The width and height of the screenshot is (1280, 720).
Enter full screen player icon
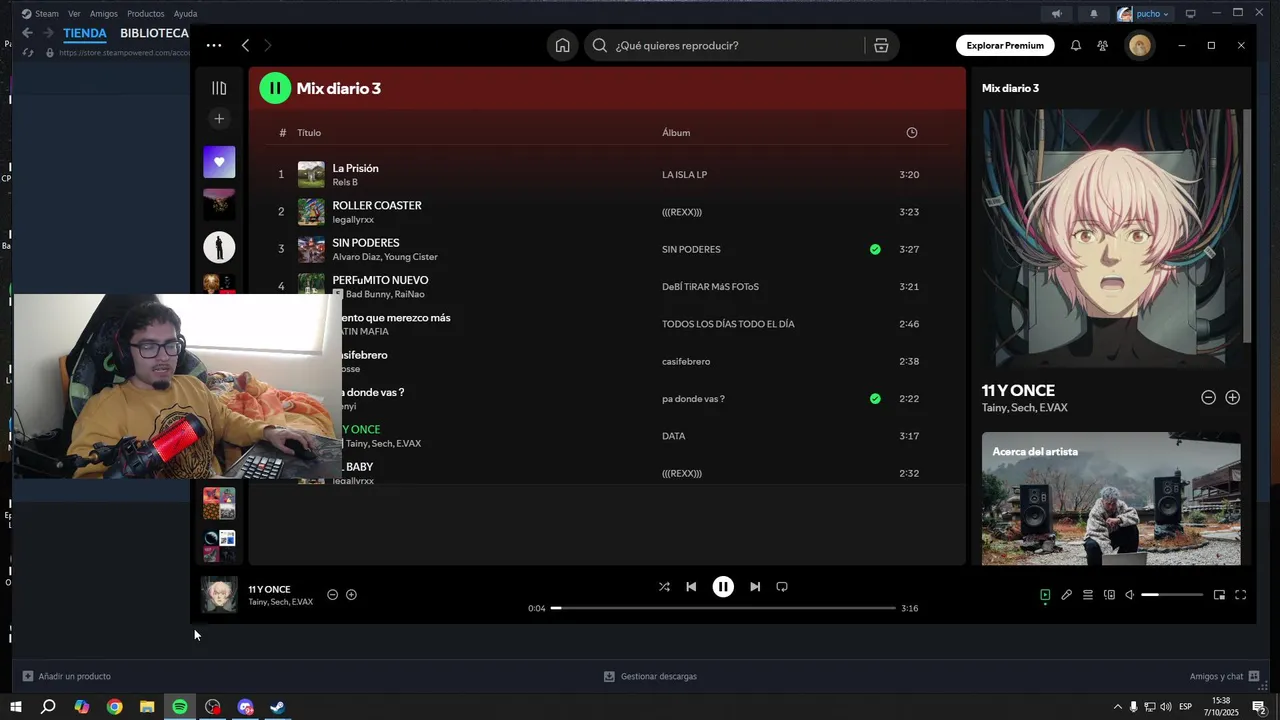(1241, 595)
